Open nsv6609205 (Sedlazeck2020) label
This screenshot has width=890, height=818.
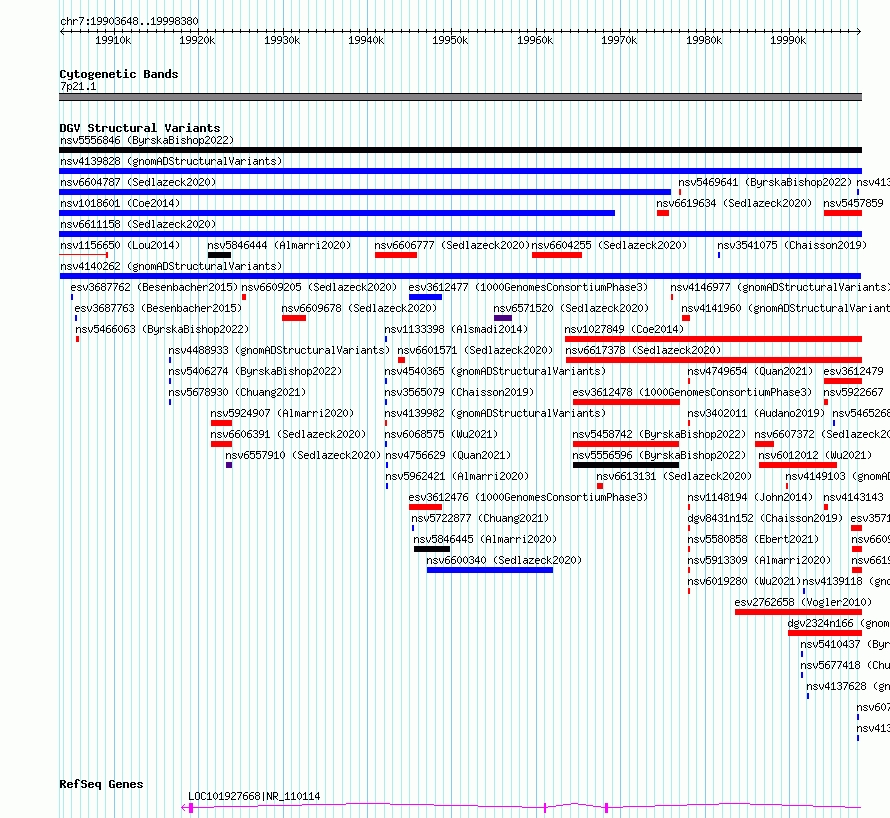coord(319,287)
